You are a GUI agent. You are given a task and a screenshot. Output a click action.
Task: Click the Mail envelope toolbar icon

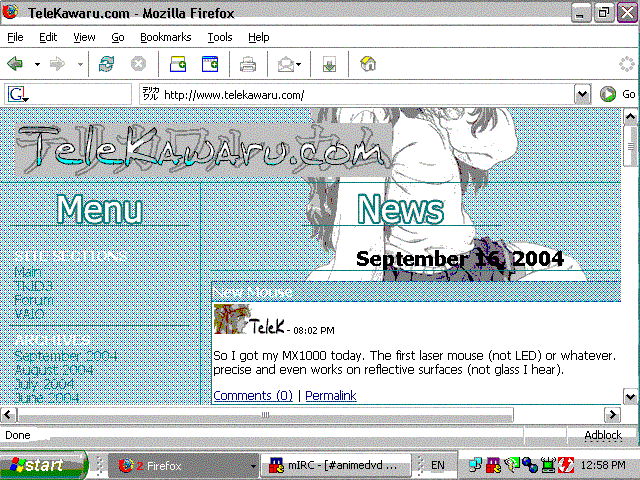[286, 64]
